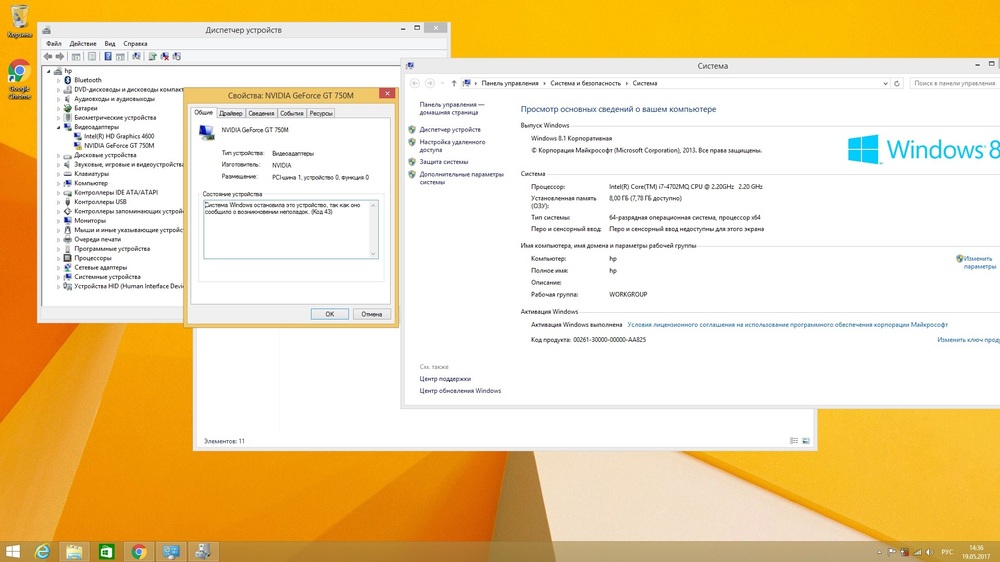Screen dimensions: 1000x562
Task: Click the up arrow in System window navigation
Action: (454, 83)
